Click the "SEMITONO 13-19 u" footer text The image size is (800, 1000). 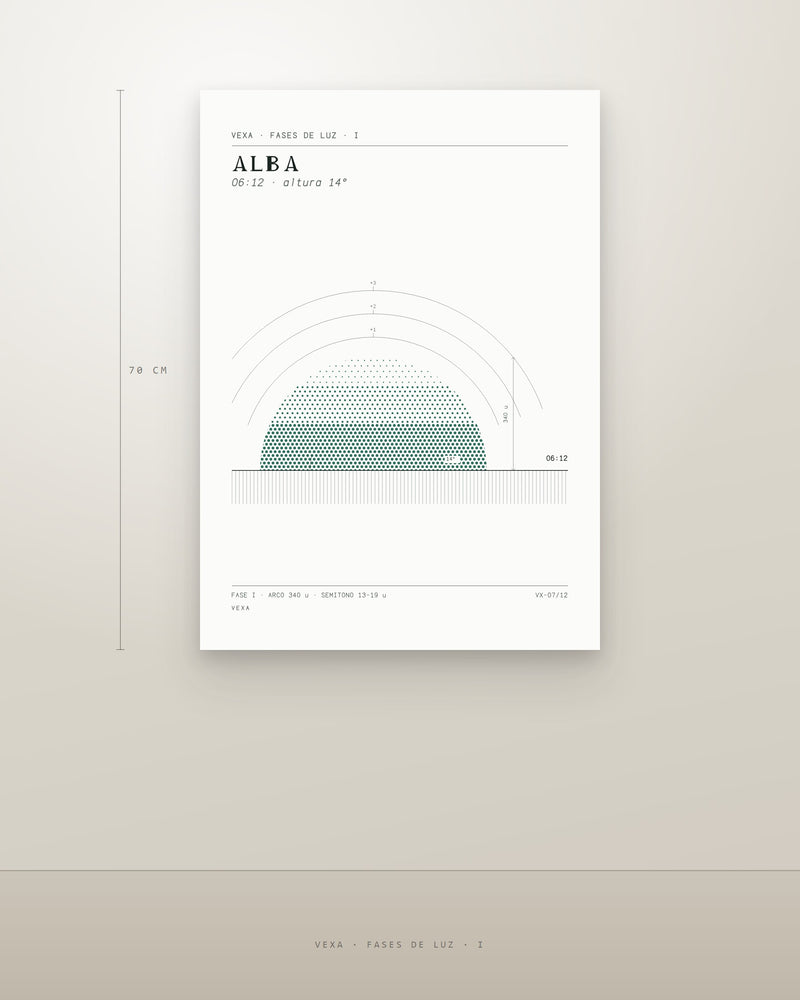click(353, 595)
